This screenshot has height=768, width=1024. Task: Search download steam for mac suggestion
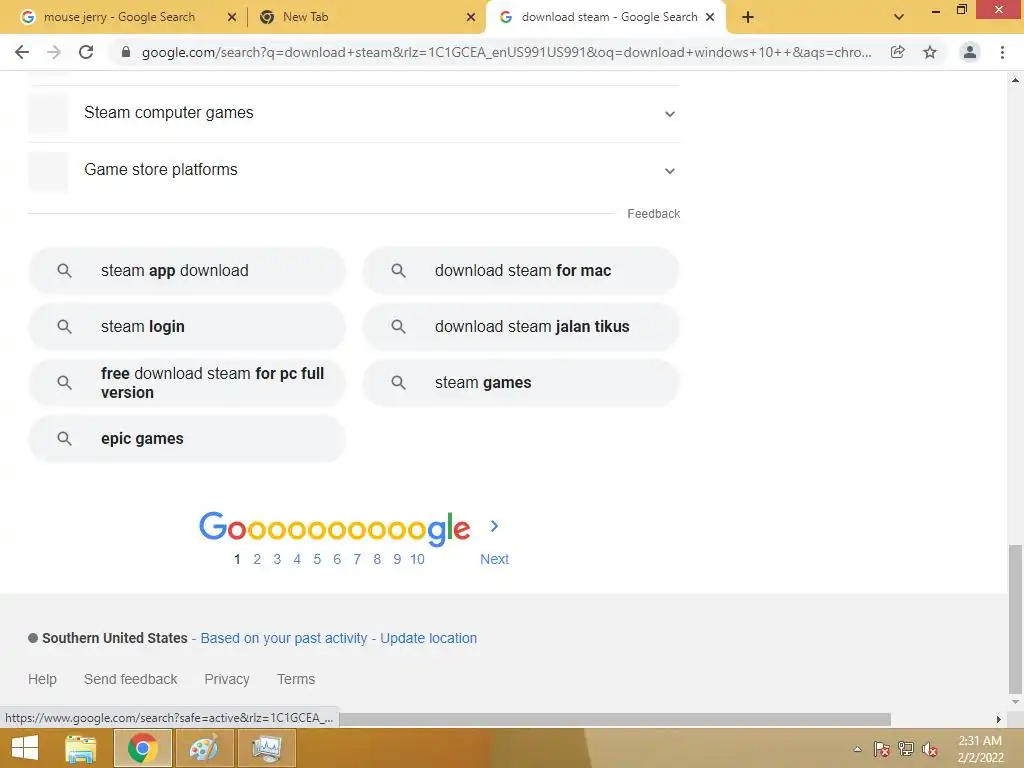(x=521, y=270)
